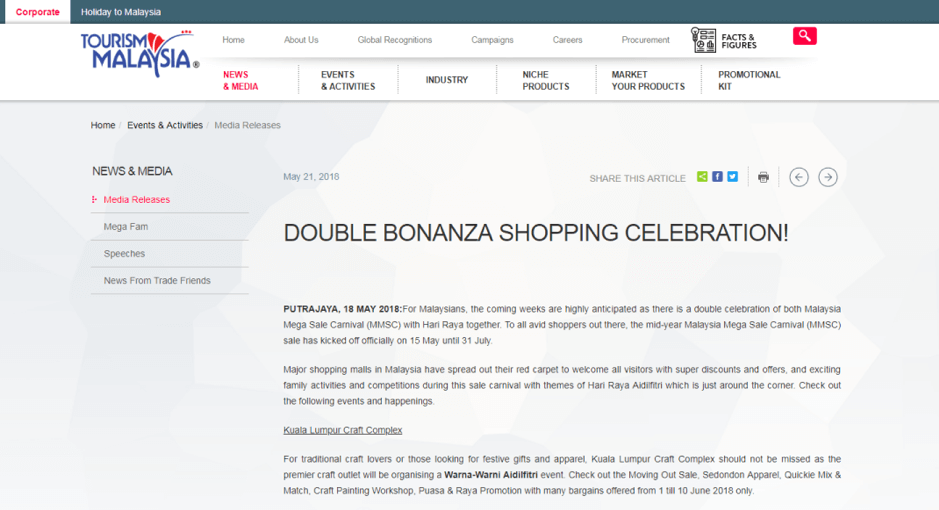The image size is (939, 510).
Task: Share this article on Twitter
Action: coord(732,177)
